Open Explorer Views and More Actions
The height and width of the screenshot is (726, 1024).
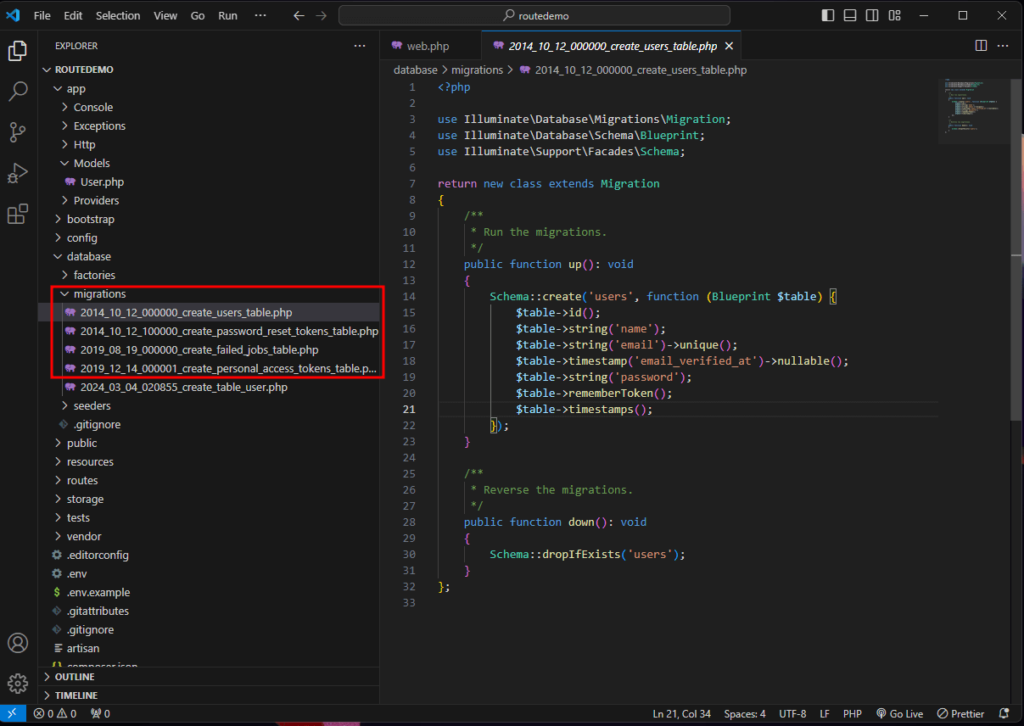point(360,46)
